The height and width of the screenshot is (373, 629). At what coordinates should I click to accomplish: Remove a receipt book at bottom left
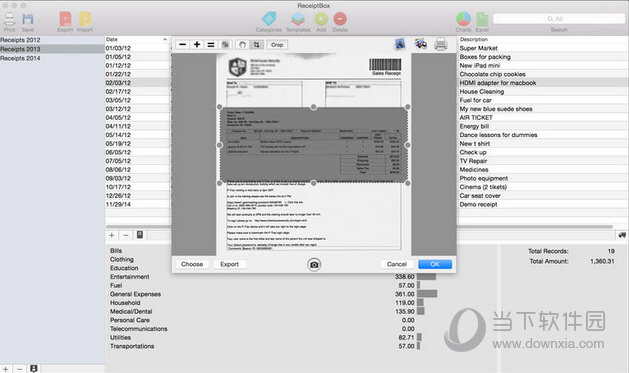pos(20,369)
